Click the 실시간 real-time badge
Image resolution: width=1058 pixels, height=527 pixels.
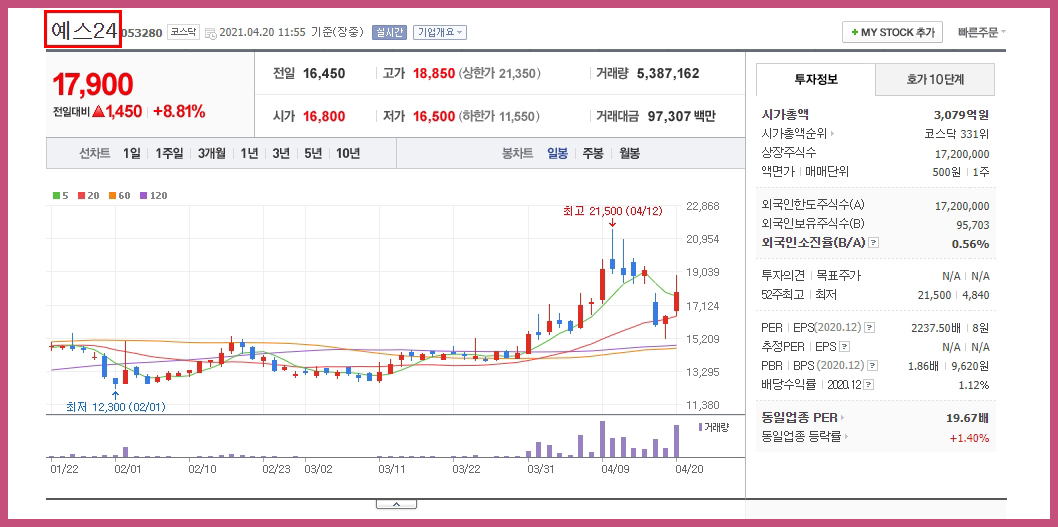[x=389, y=32]
